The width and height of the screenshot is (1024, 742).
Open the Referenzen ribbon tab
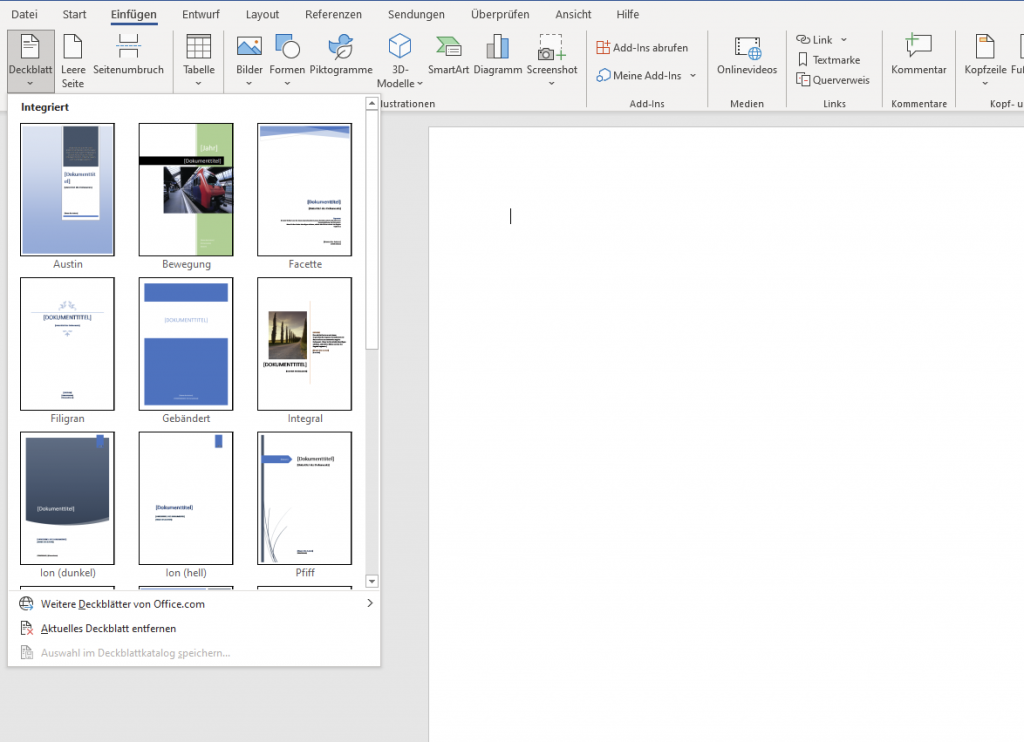pos(333,15)
